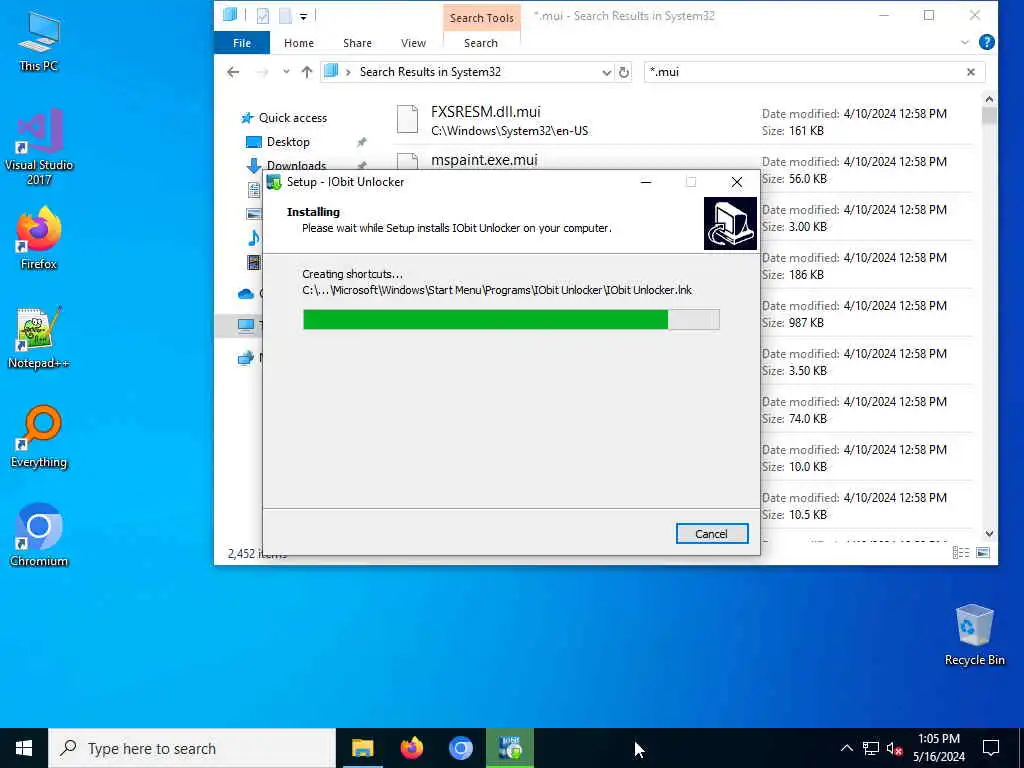1024x768 pixels.
Task: Switch to the Share ribbon tab
Action: pyautogui.click(x=357, y=43)
